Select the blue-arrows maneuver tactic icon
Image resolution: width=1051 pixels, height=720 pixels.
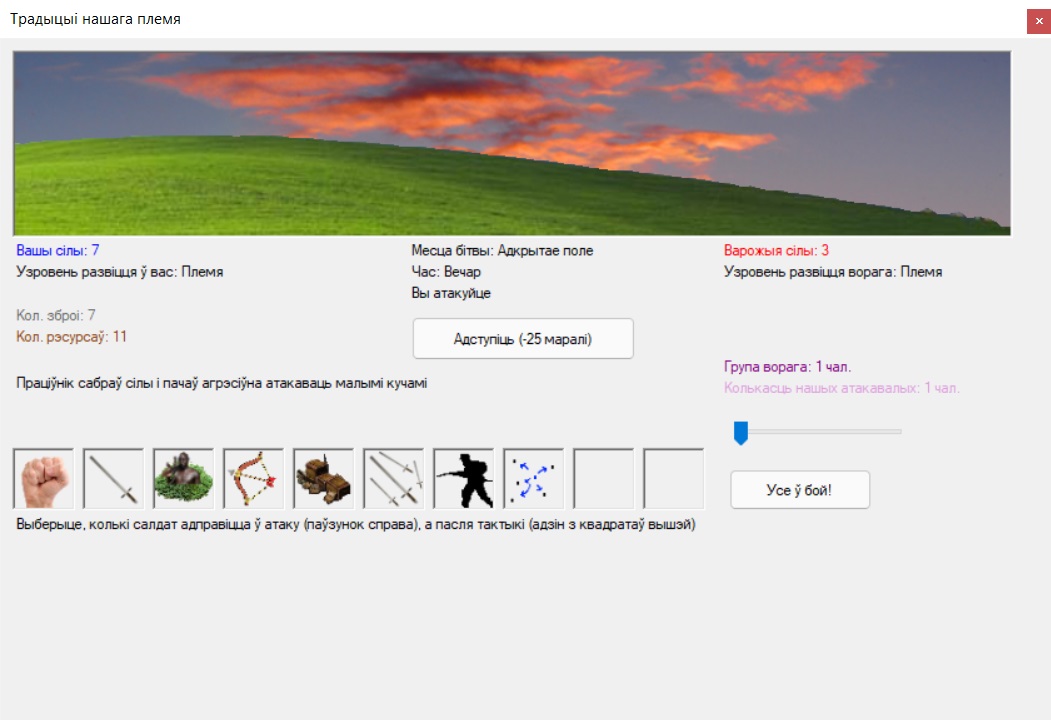534,479
